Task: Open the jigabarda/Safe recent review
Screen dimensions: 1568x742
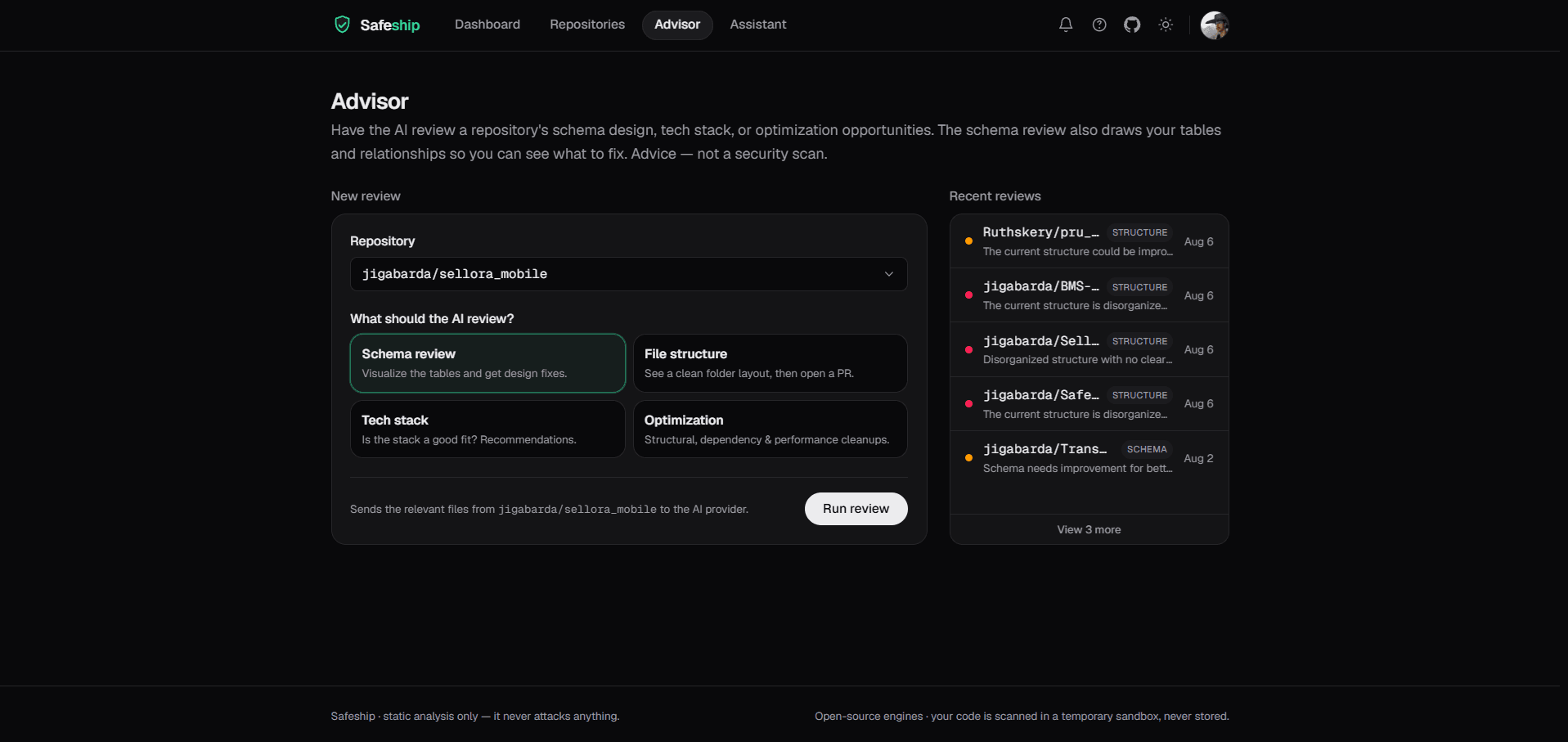Action: [1089, 404]
